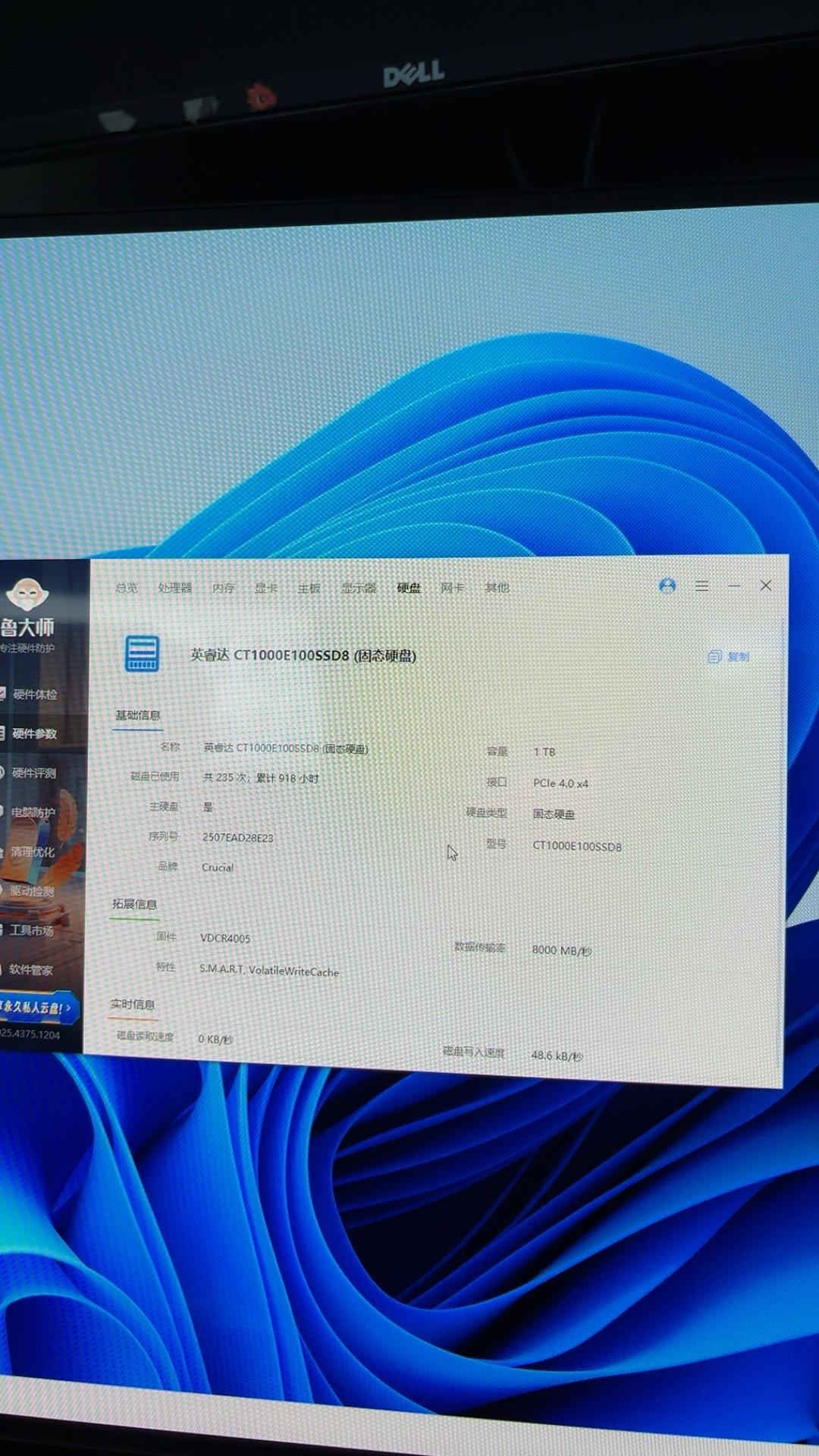
Task: Click the 0 KB/秒 read speed value
Action: [215, 1039]
